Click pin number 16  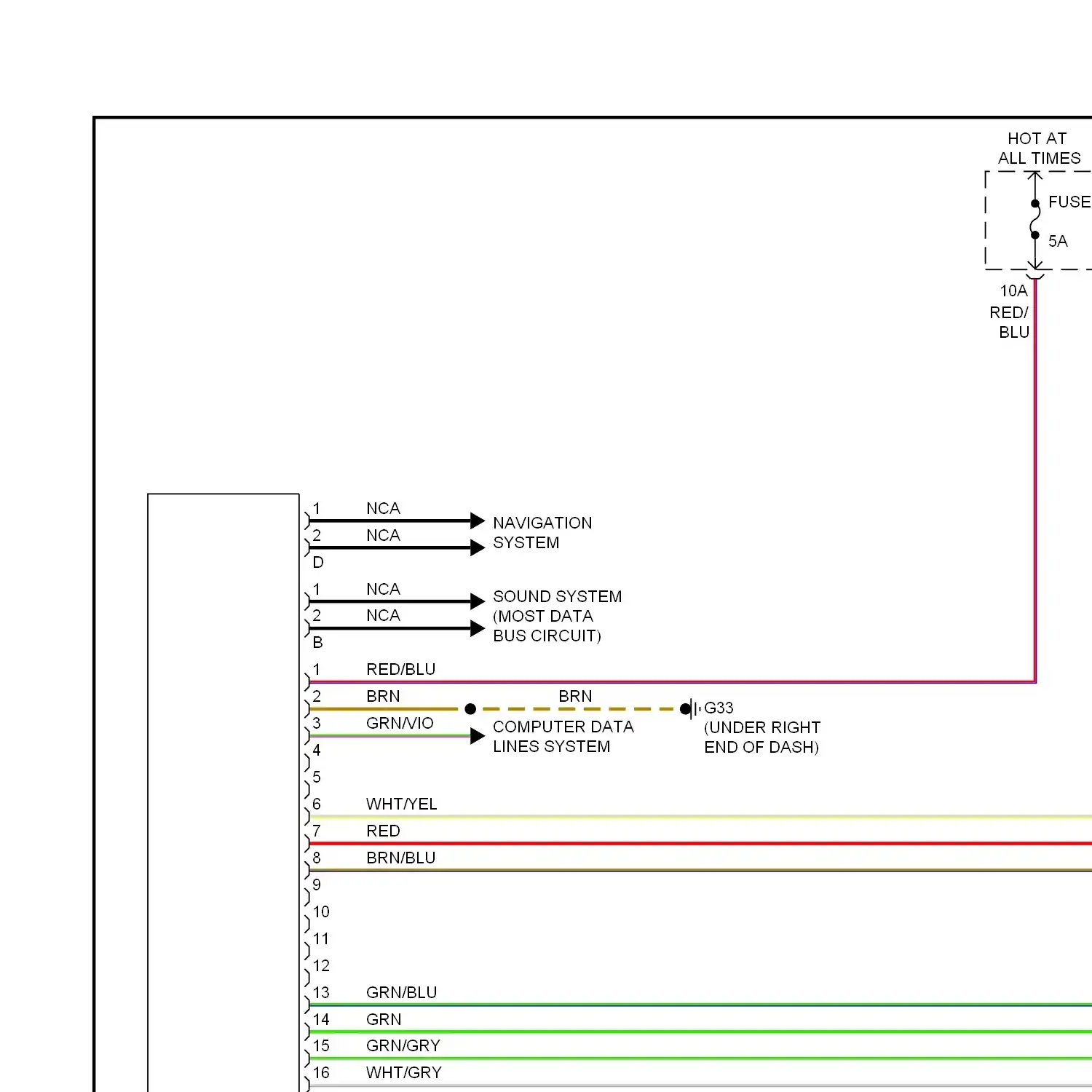(321, 1072)
